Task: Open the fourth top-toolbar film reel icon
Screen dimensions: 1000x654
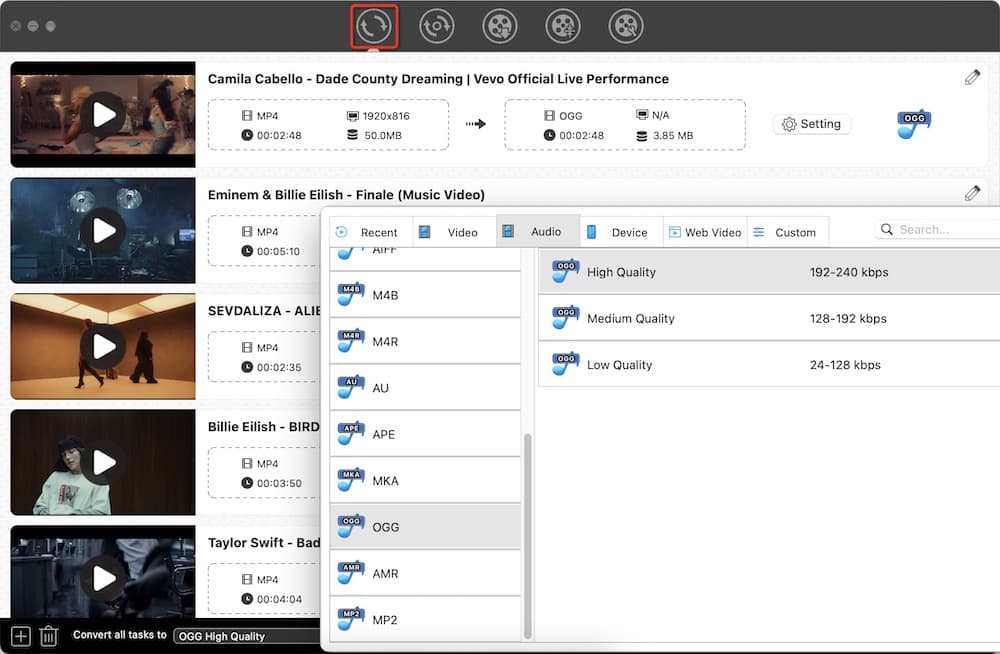Action: [x=562, y=26]
